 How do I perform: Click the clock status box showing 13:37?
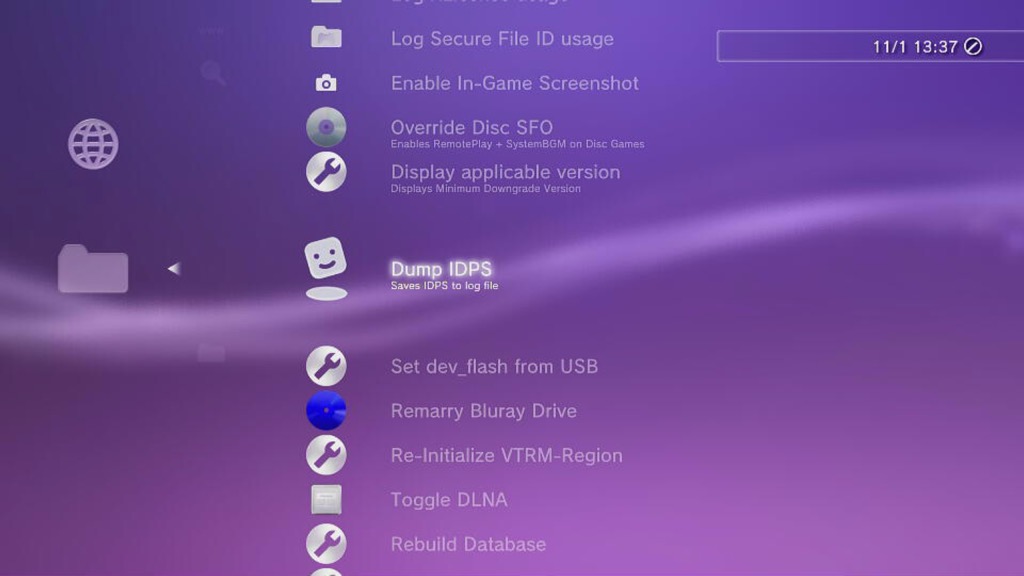tap(870, 46)
